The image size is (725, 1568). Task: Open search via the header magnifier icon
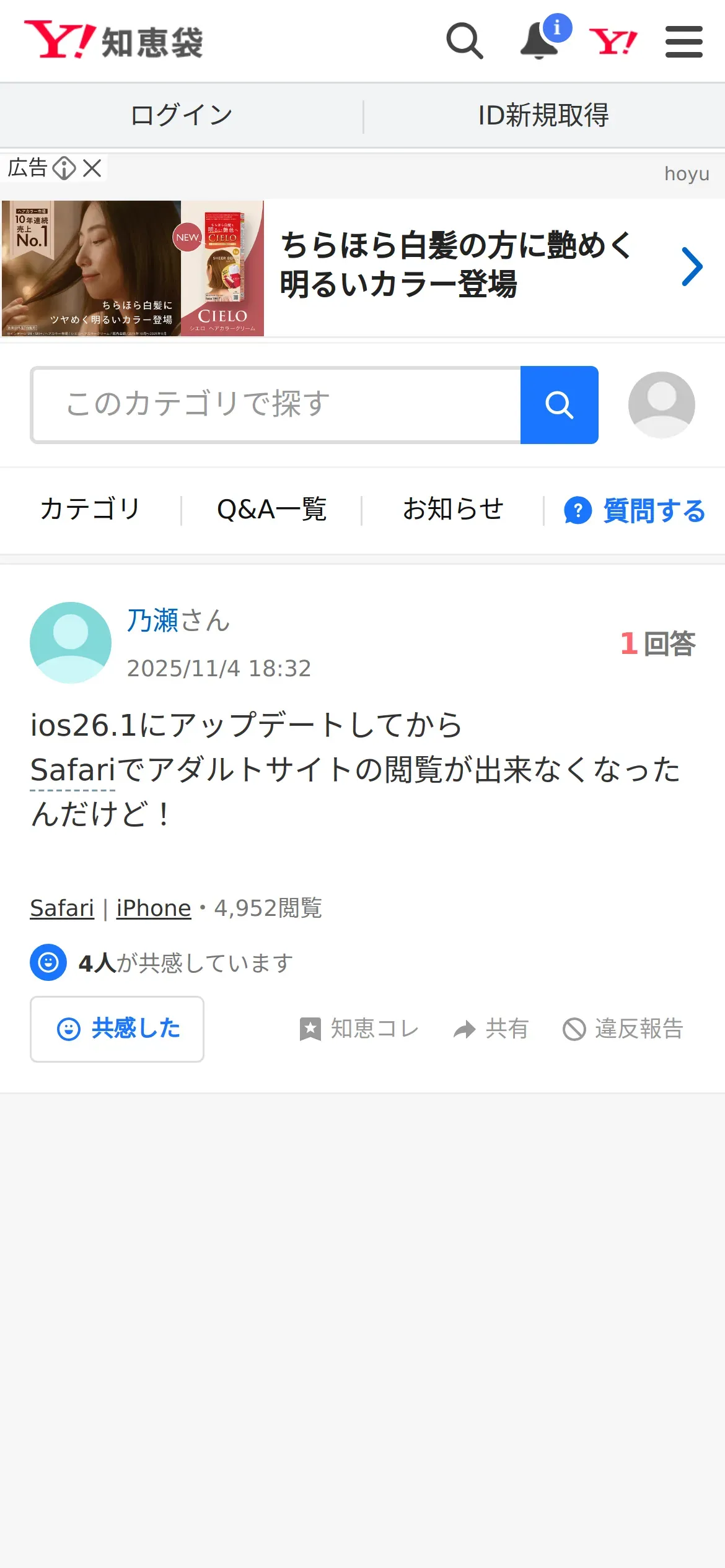click(x=465, y=41)
